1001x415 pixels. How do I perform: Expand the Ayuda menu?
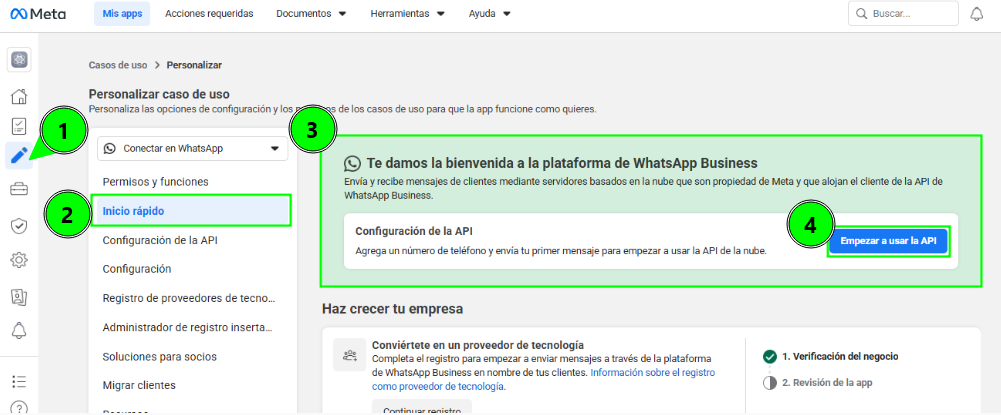(490, 13)
